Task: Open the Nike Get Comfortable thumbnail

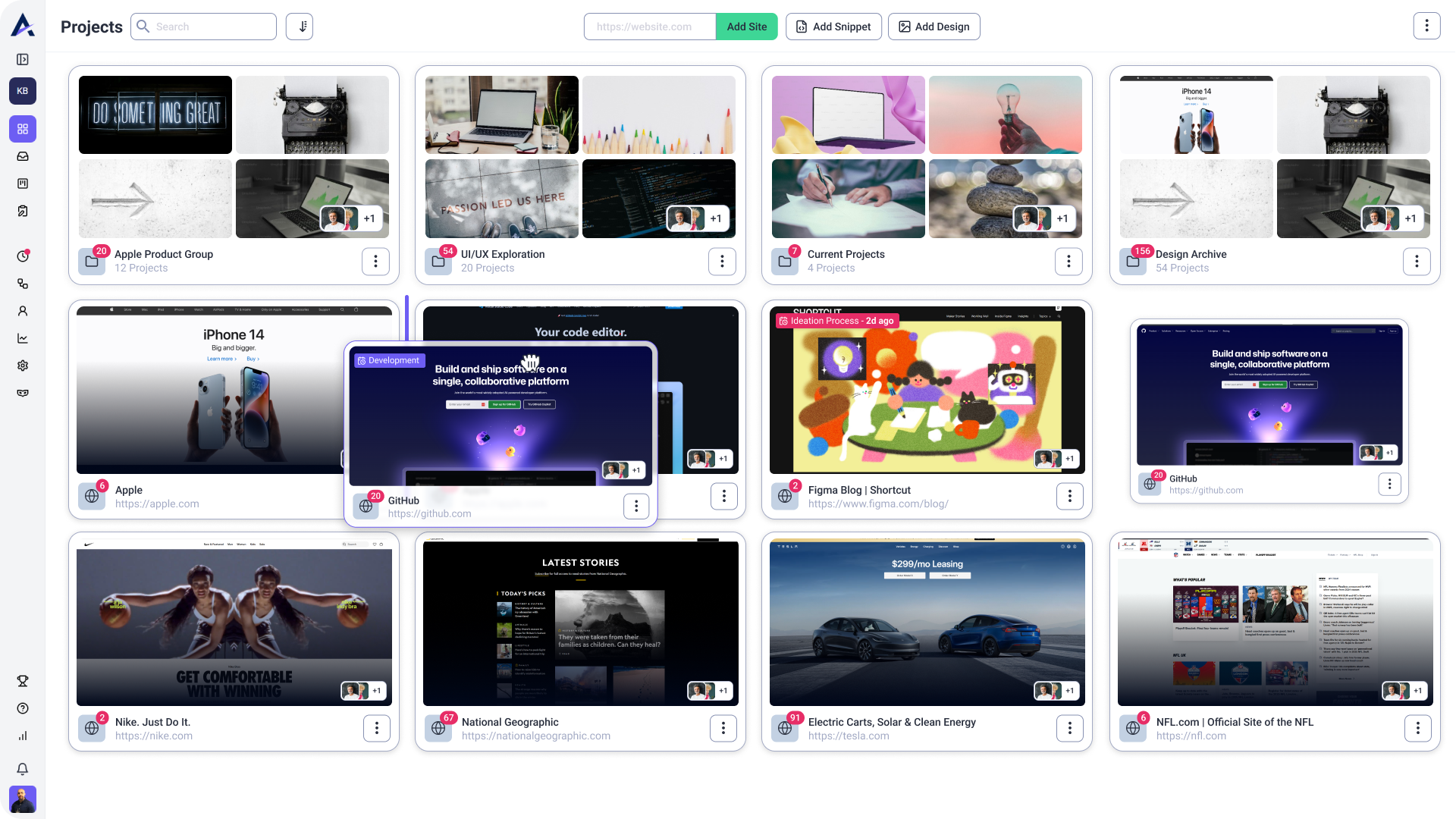Action: coord(234,622)
